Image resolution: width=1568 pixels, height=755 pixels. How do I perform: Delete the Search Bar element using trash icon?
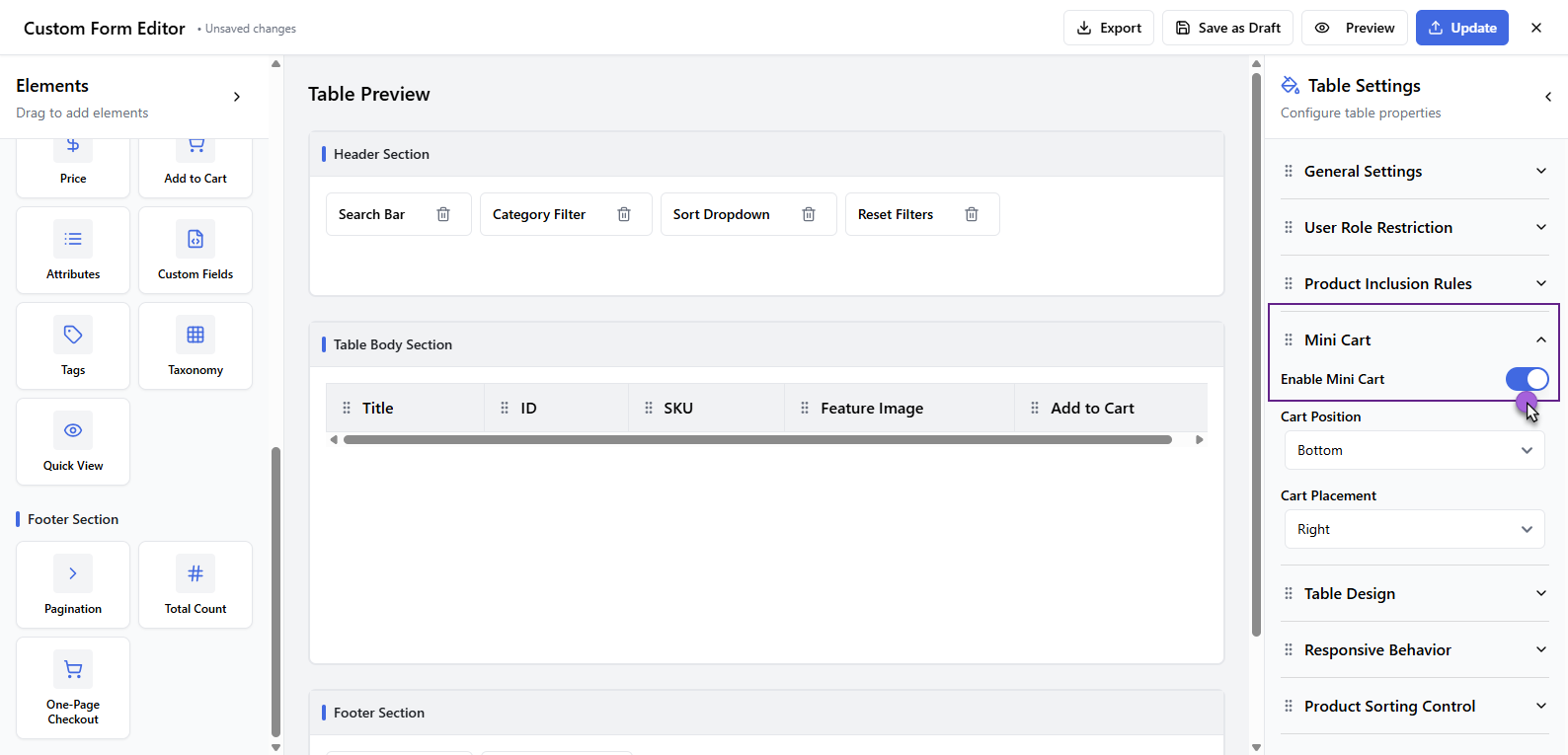[x=443, y=214]
